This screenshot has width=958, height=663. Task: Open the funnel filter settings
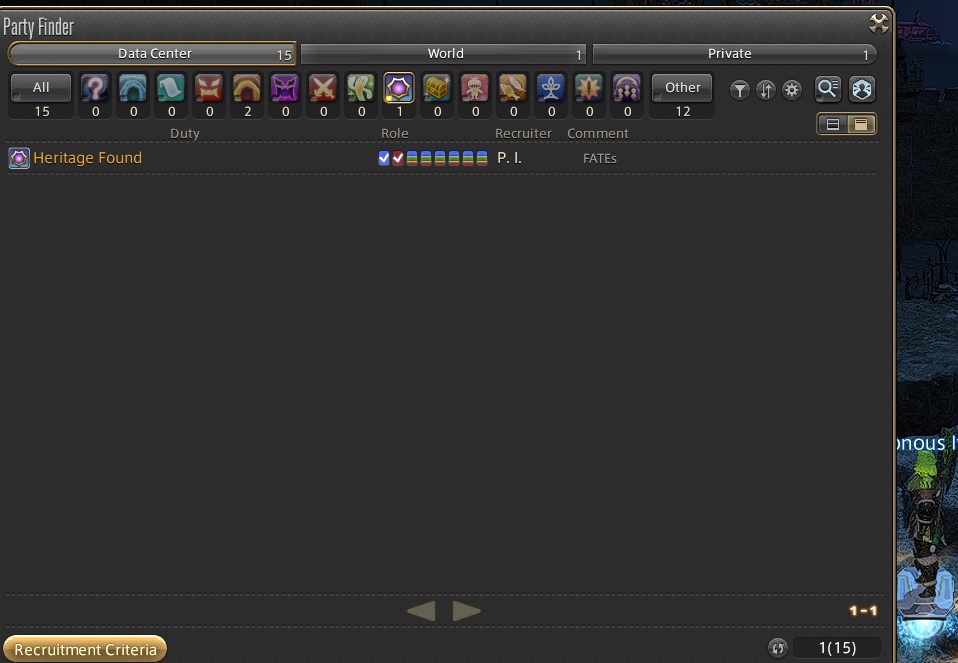pyautogui.click(x=739, y=90)
